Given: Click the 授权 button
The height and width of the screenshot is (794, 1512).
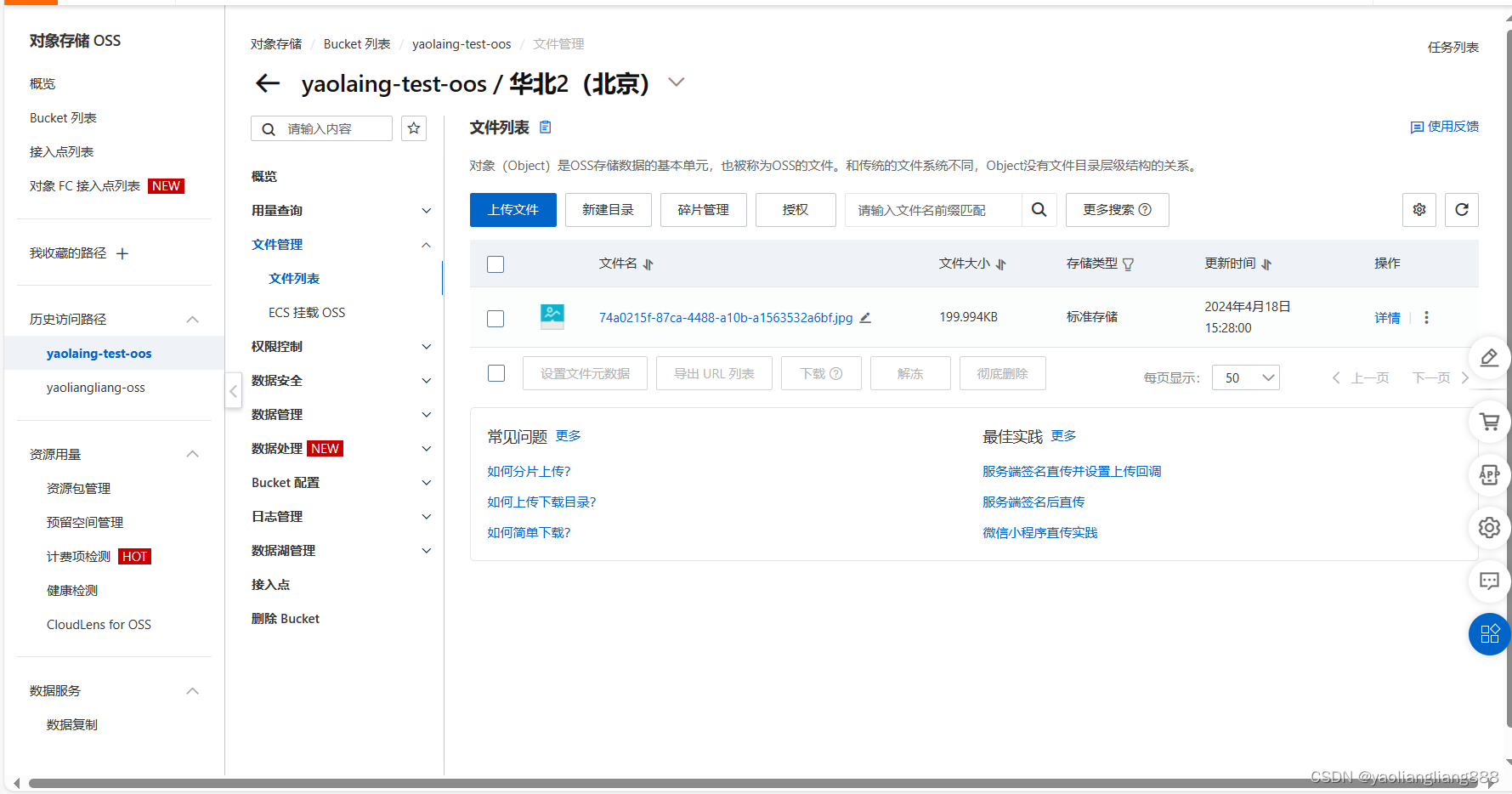Looking at the screenshot, I should click(x=796, y=210).
